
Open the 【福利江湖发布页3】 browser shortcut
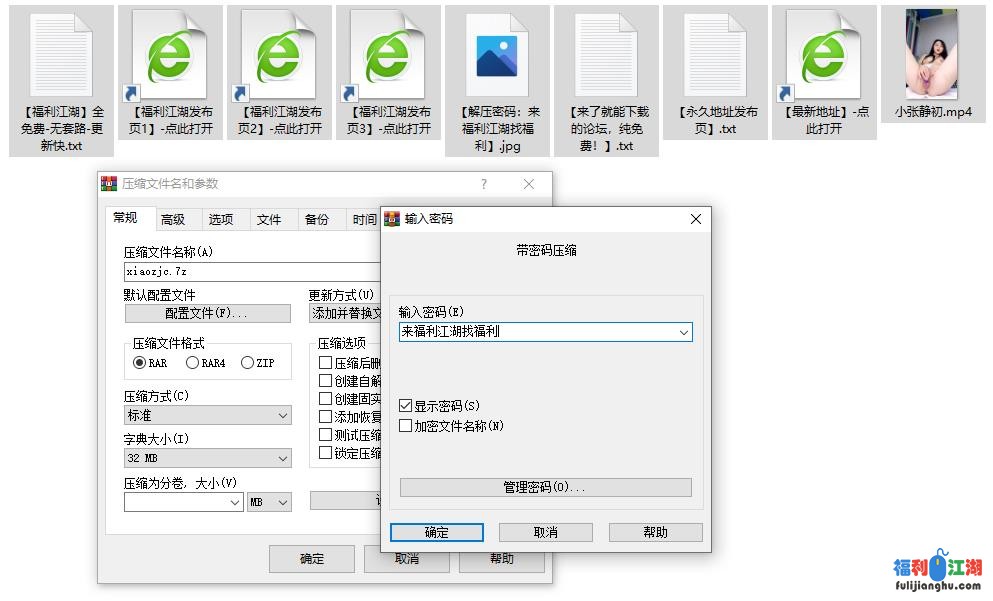coord(387,55)
